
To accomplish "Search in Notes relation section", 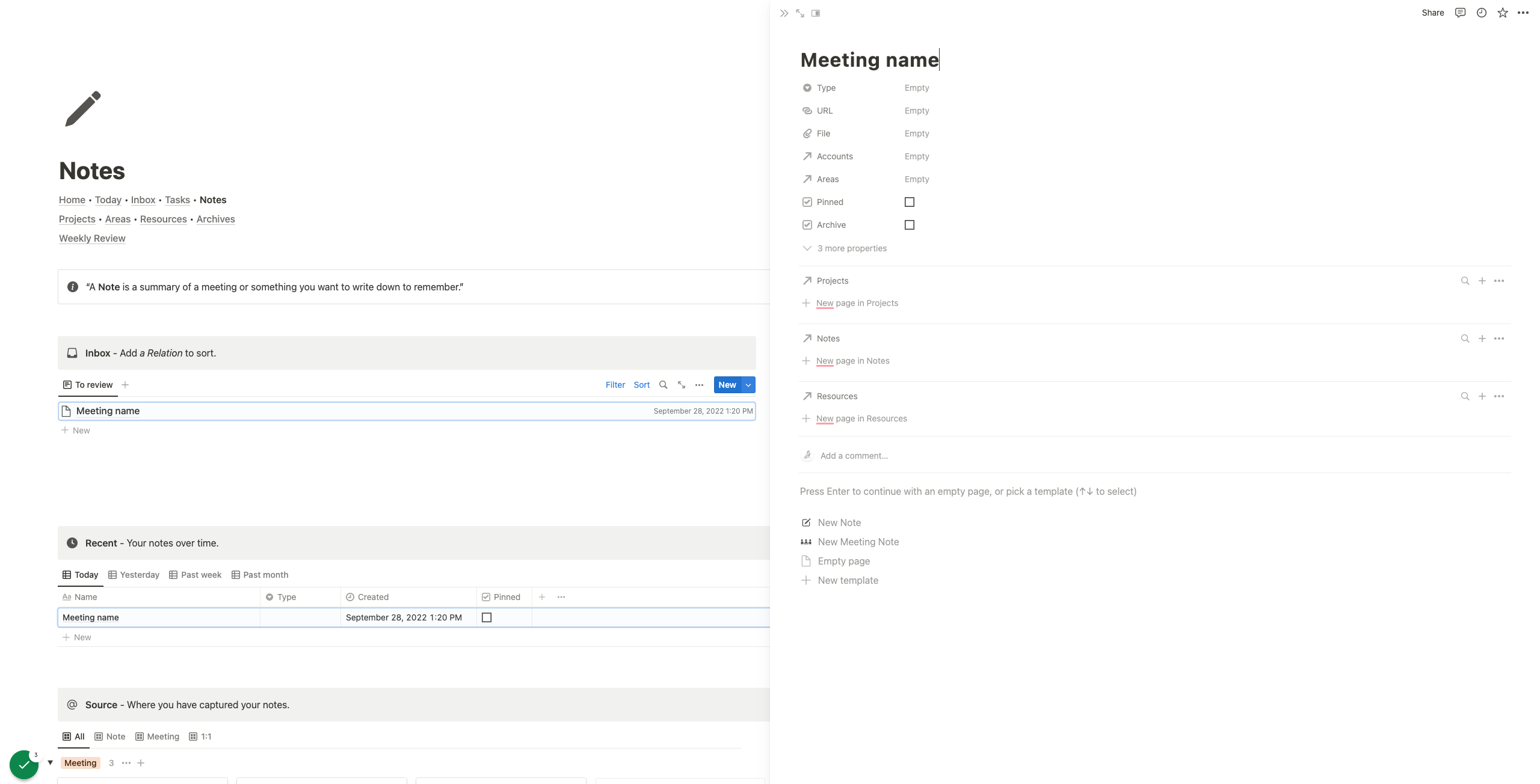I will tap(1465, 338).
